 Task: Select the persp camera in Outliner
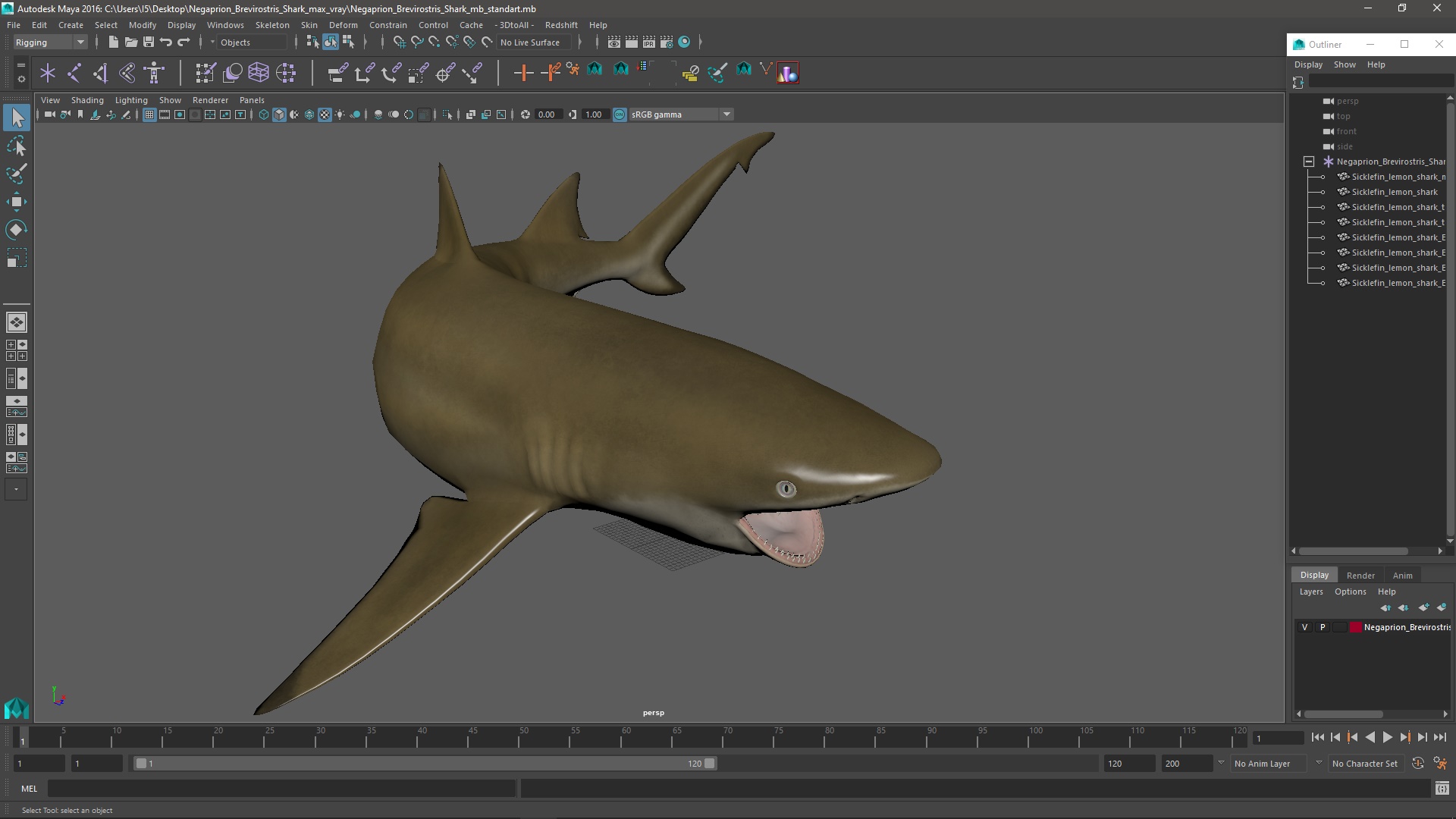[1347, 101]
